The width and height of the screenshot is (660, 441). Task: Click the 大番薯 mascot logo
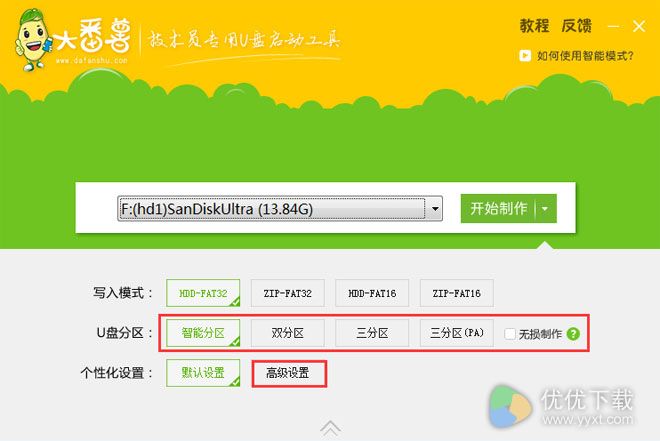(x=33, y=39)
